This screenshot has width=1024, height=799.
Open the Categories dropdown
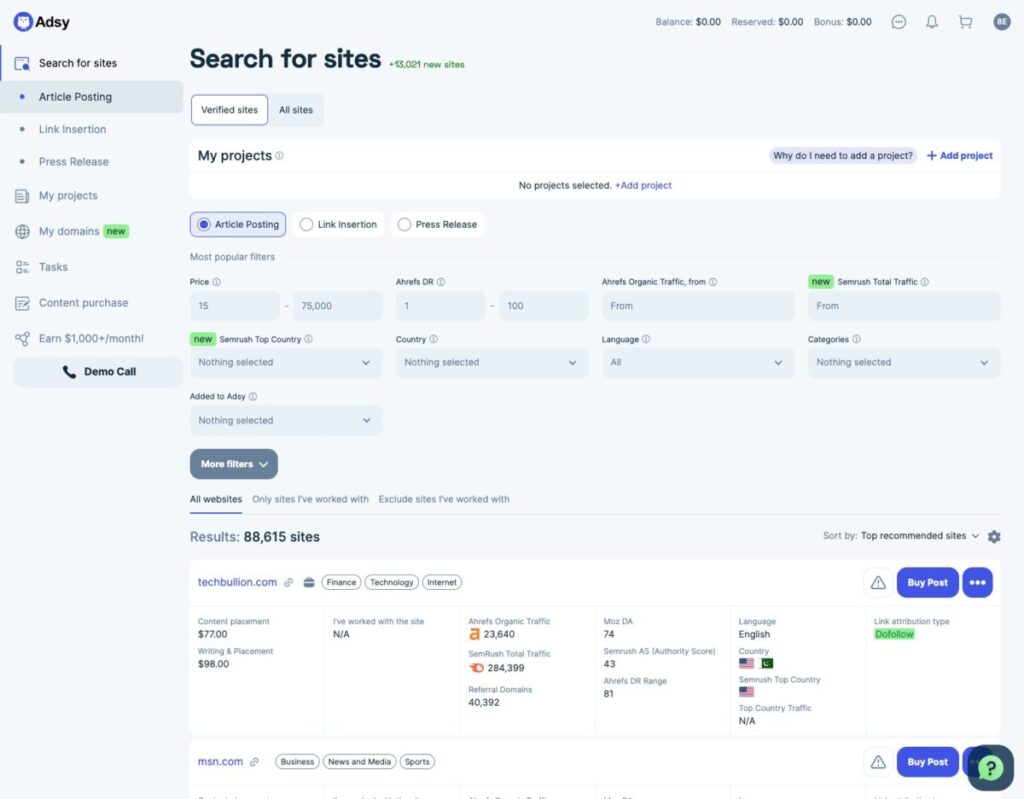(904, 363)
